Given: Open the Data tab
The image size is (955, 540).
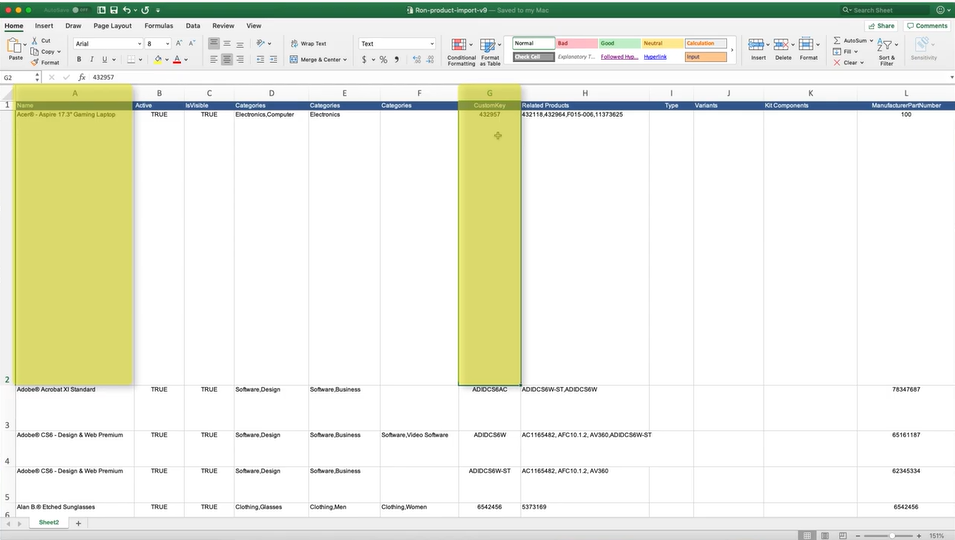Looking at the screenshot, I should click(193, 26).
